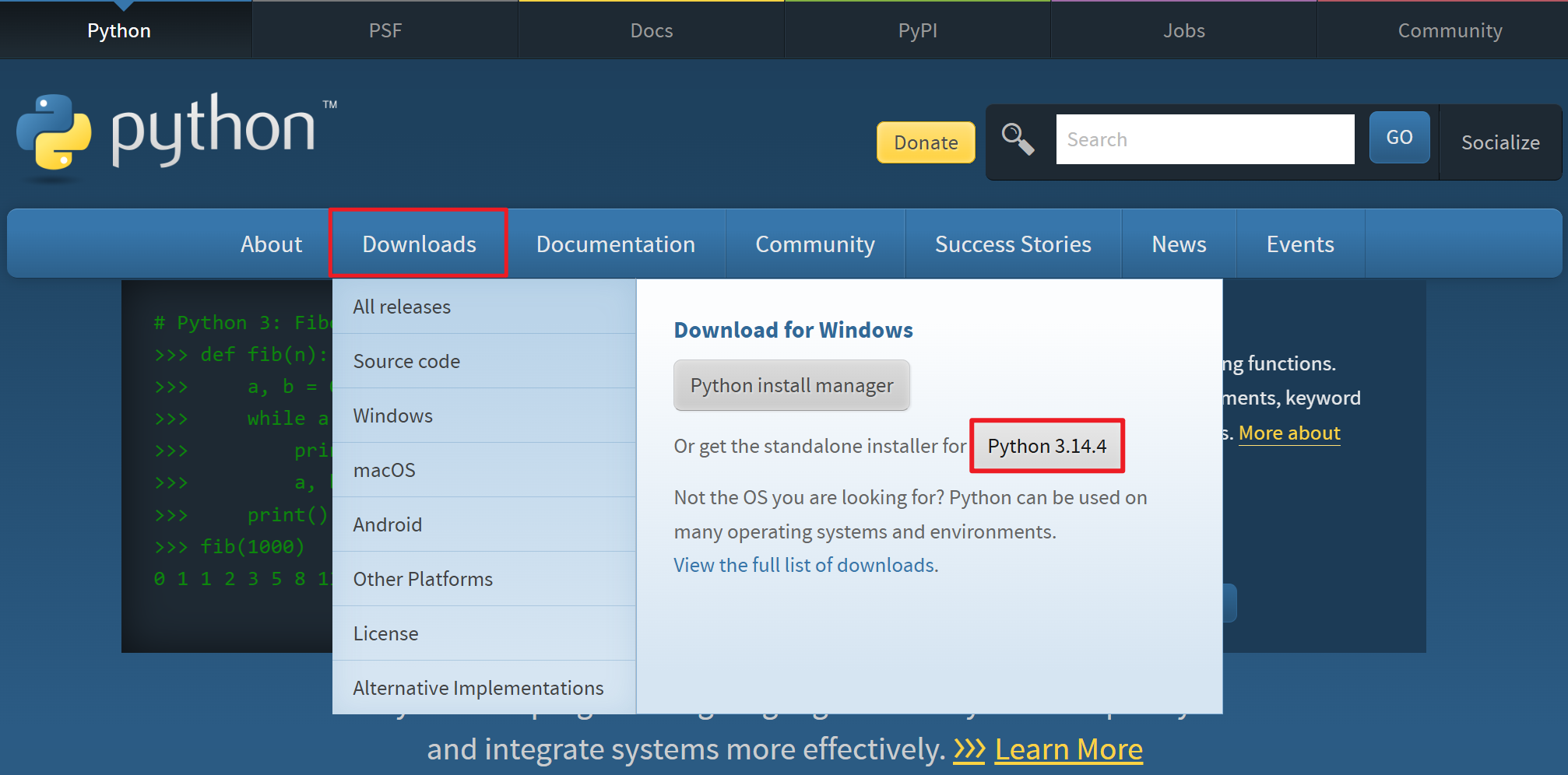Image resolution: width=1568 pixels, height=775 pixels.
Task: Click the yellow Donate button
Action: point(926,142)
